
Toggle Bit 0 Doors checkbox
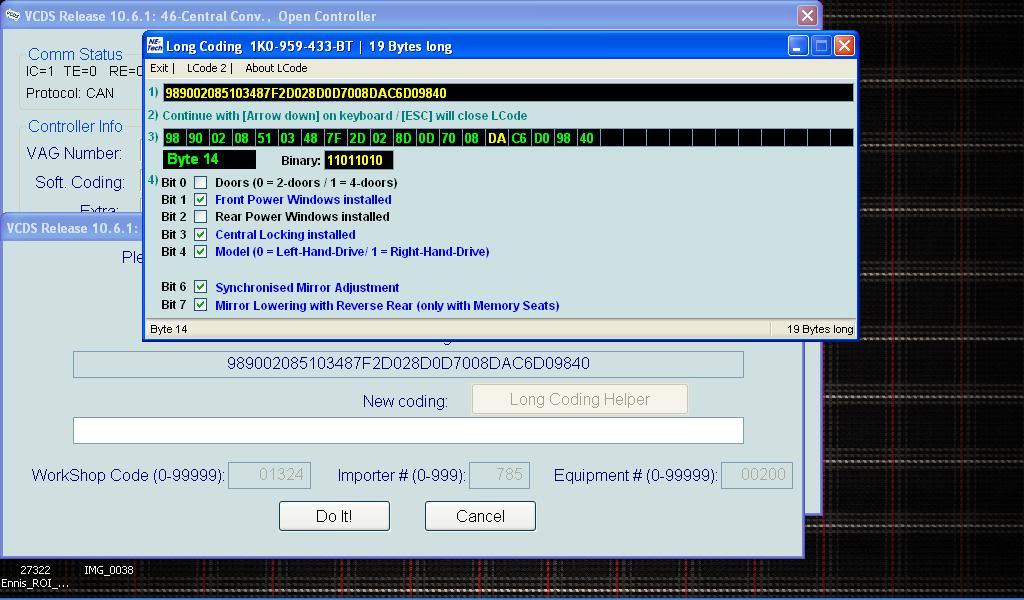(200, 183)
